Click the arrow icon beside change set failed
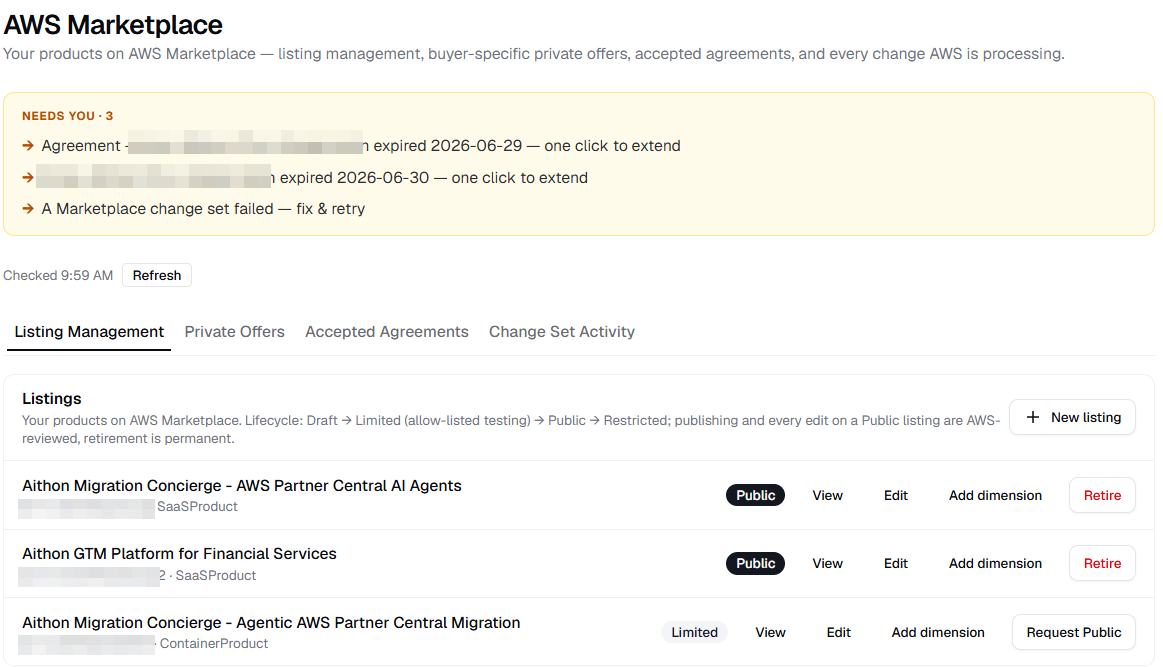The image size is (1163, 667). pyautogui.click(x=28, y=209)
